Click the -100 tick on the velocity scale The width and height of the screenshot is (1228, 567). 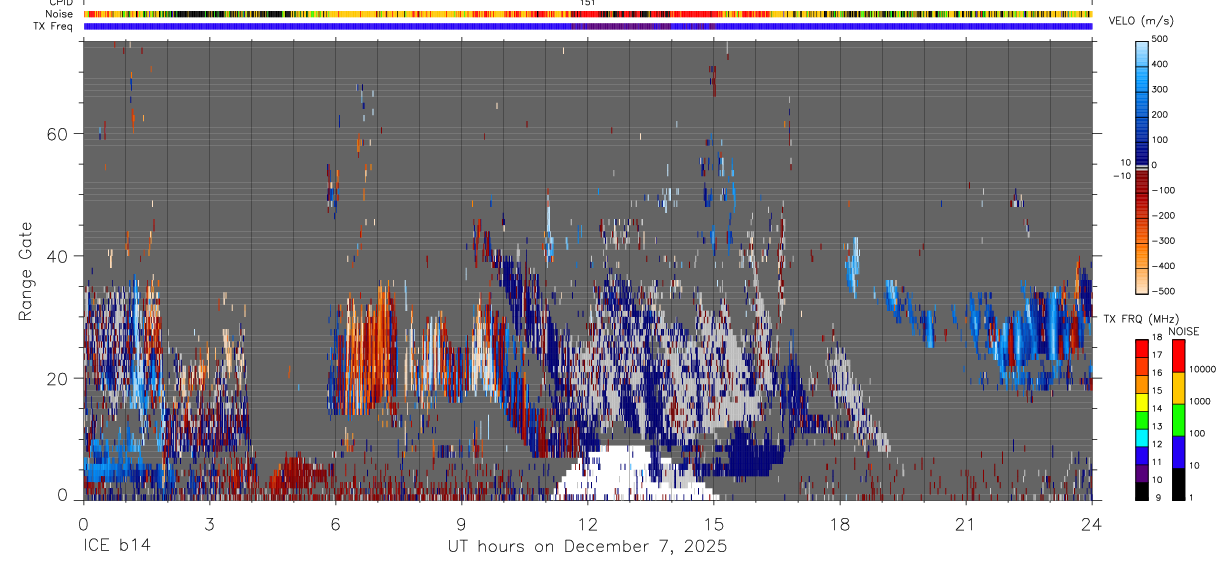click(1163, 190)
